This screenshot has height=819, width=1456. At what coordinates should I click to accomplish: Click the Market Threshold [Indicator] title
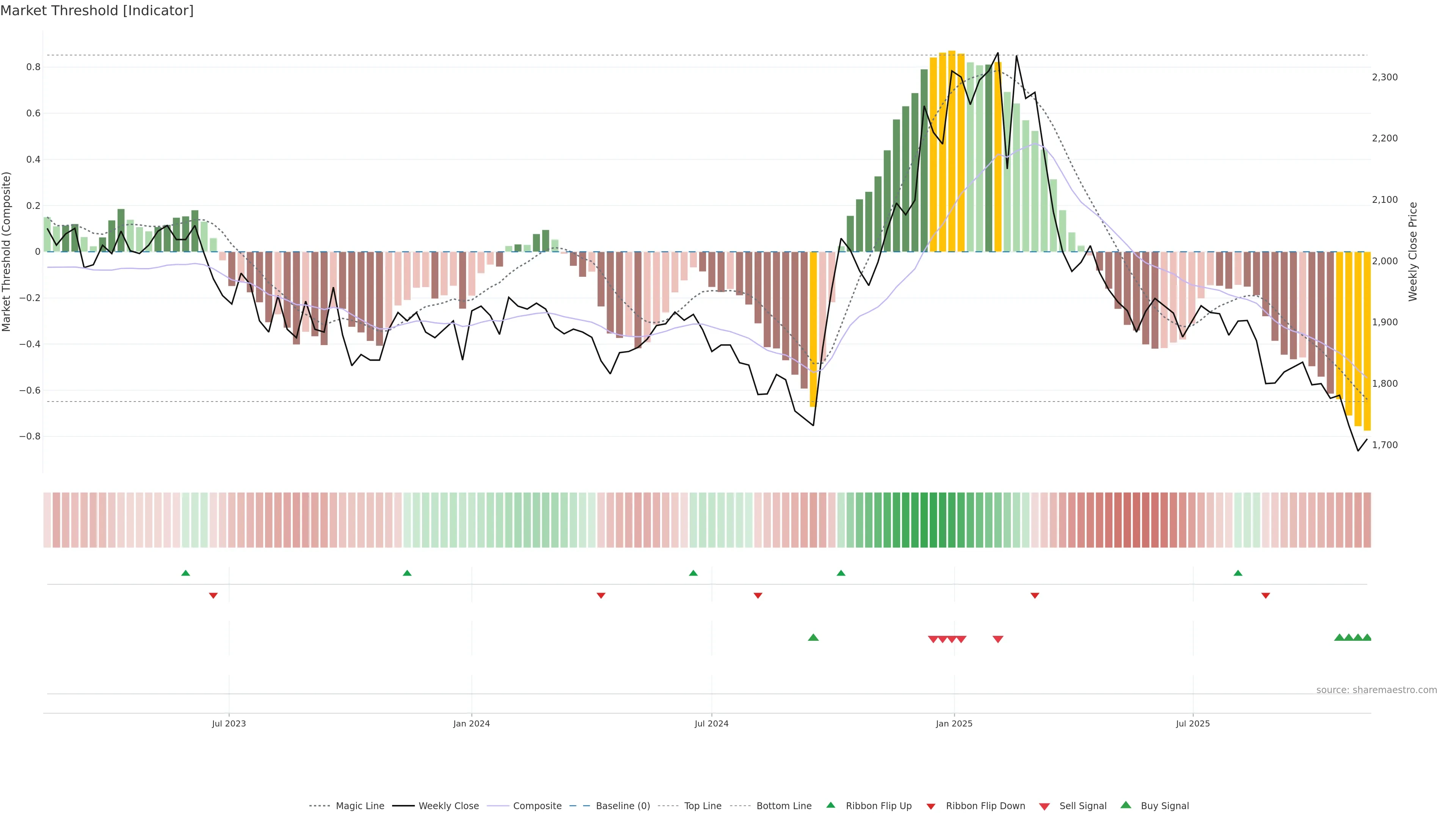click(x=97, y=11)
